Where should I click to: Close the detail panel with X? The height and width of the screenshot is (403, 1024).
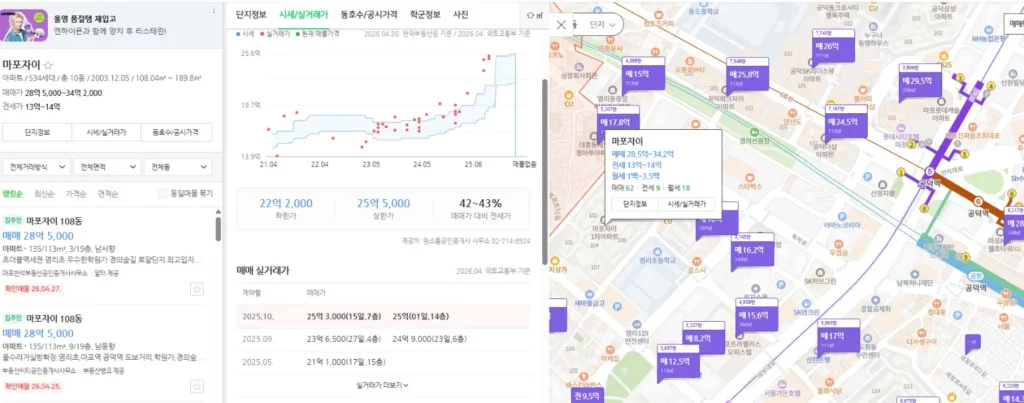pyautogui.click(x=560, y=25)
